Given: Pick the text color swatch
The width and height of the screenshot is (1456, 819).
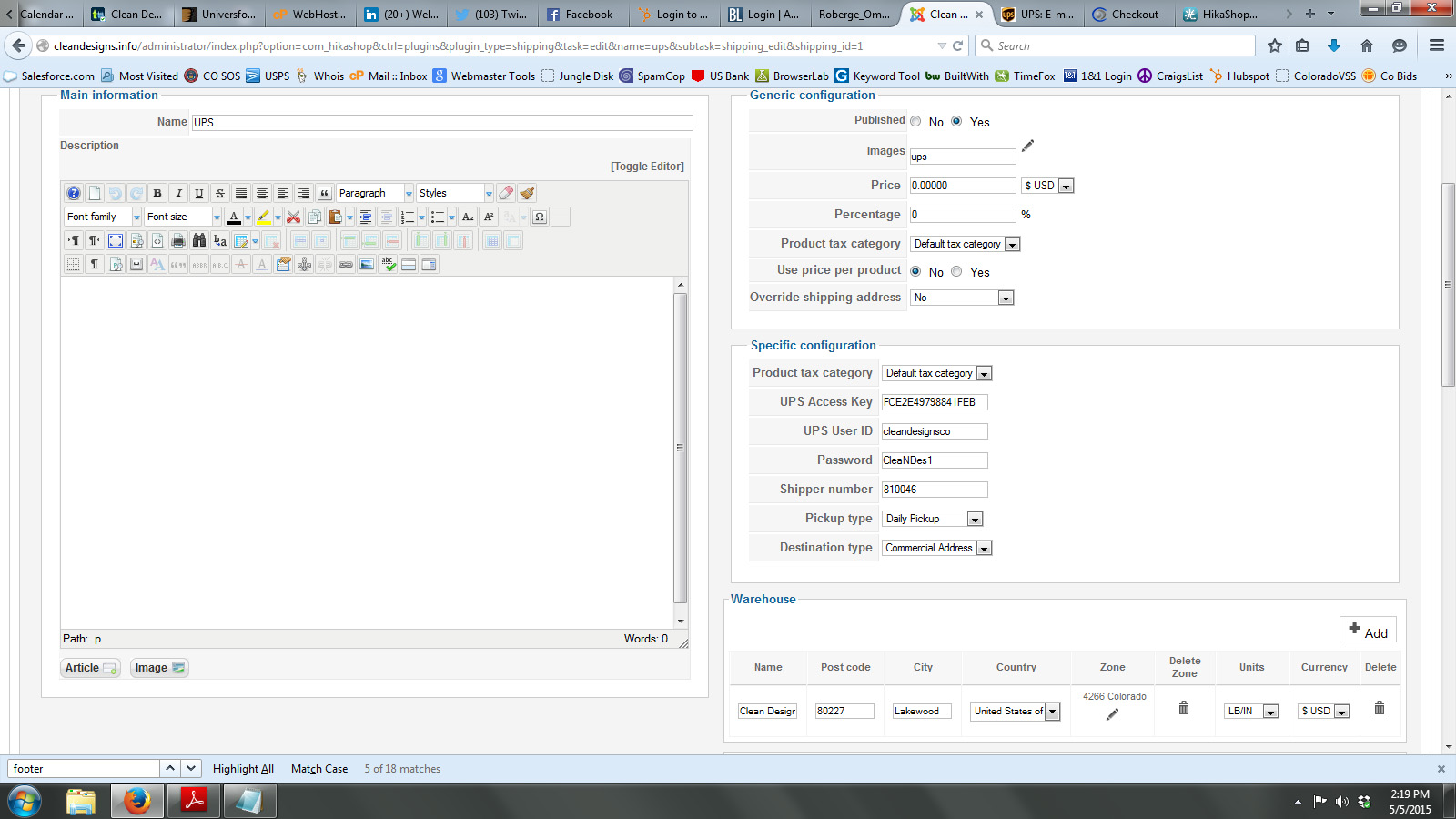Looking at the screenshot, I should click(x=234, y=217).
